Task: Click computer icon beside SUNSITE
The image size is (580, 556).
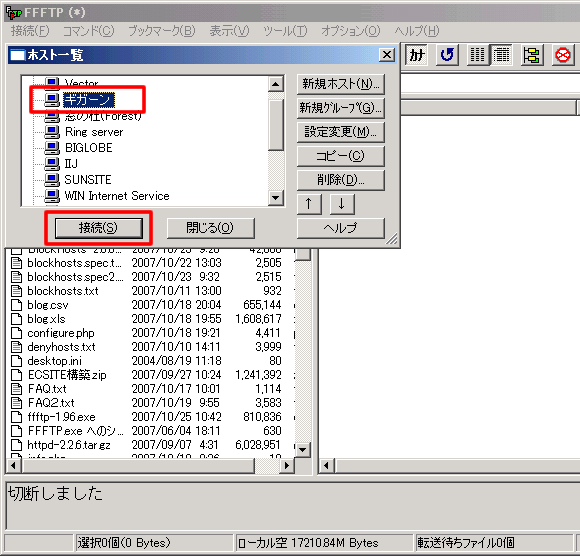Action: coord(52,180)
